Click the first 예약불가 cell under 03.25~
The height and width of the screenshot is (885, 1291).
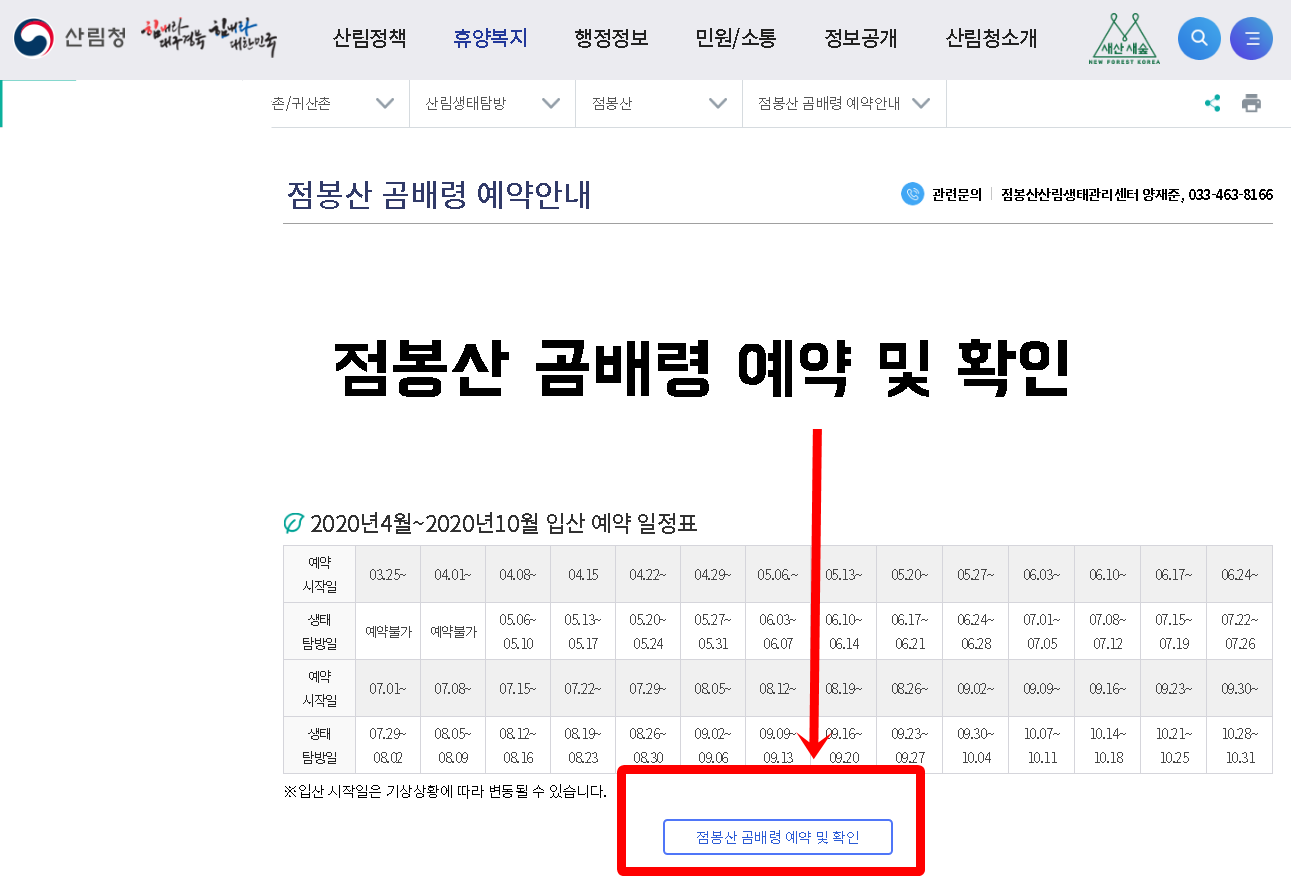click(388, 631)
